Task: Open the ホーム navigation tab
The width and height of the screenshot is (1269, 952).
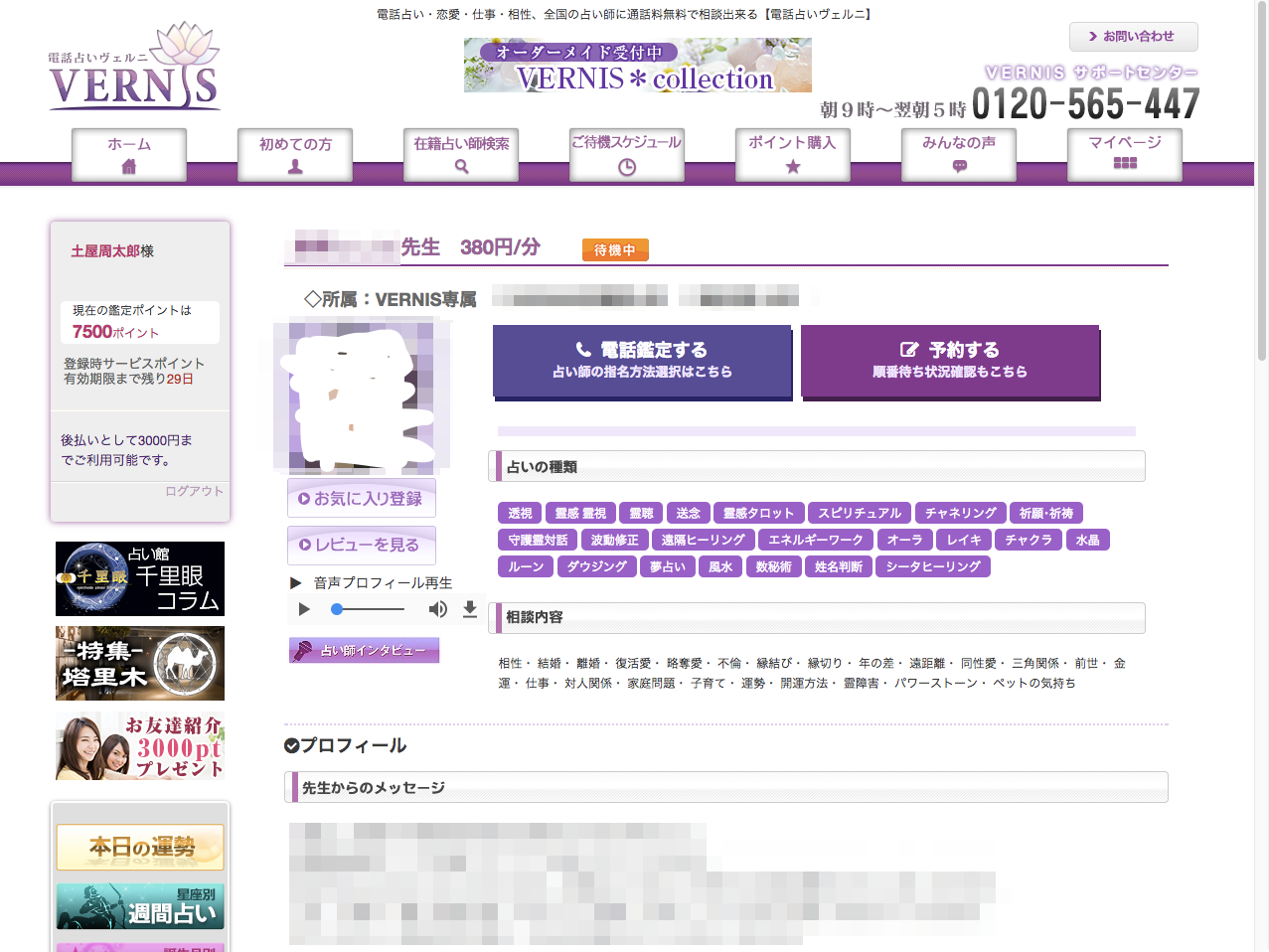Action: coord(129,155)
